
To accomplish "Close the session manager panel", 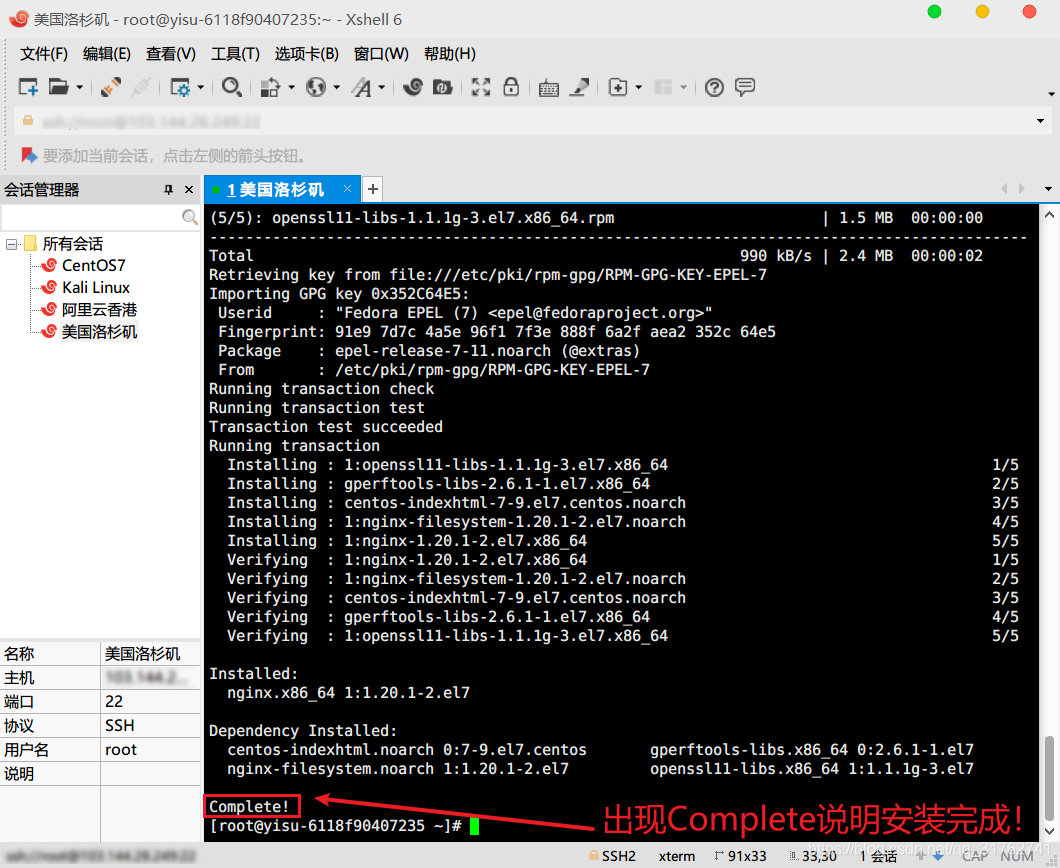I will tap(189, 190).
